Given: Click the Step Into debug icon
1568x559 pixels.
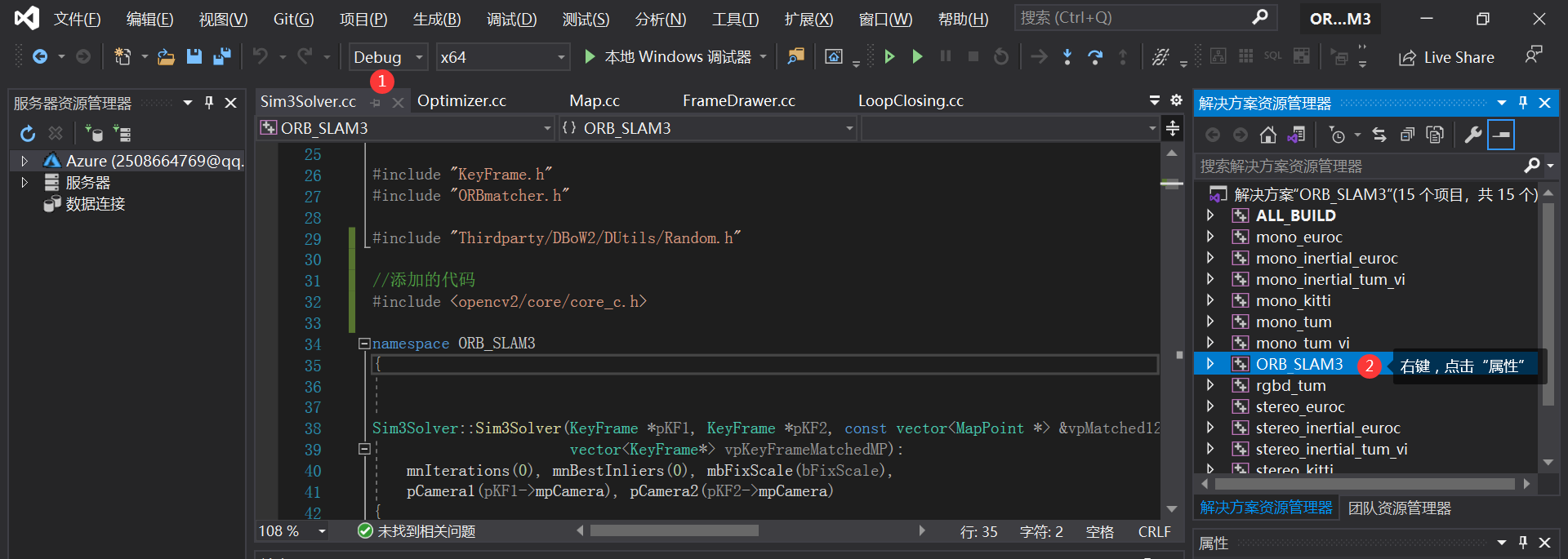Looking at the screenshot, I should 1067,56.
